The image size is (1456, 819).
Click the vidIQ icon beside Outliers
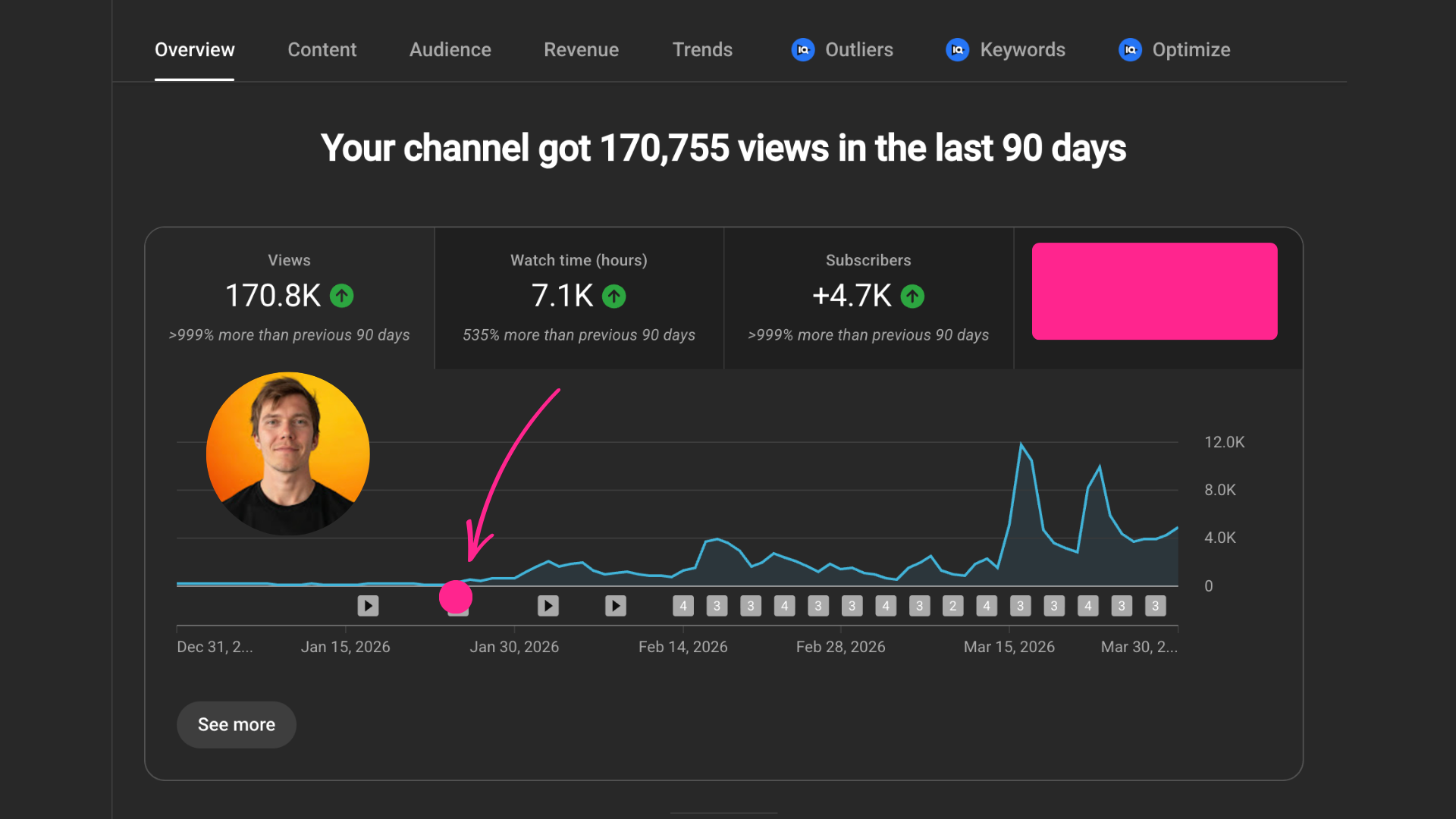tap(802, 50)
